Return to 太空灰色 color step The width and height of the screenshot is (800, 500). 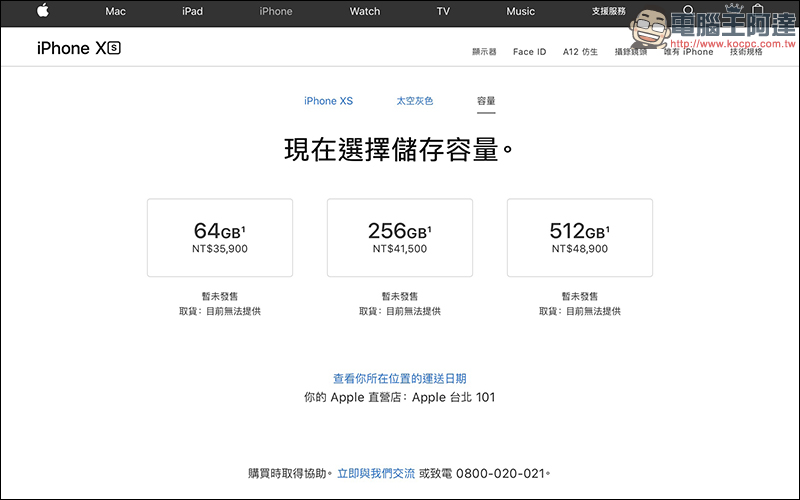tap(414, 101)
